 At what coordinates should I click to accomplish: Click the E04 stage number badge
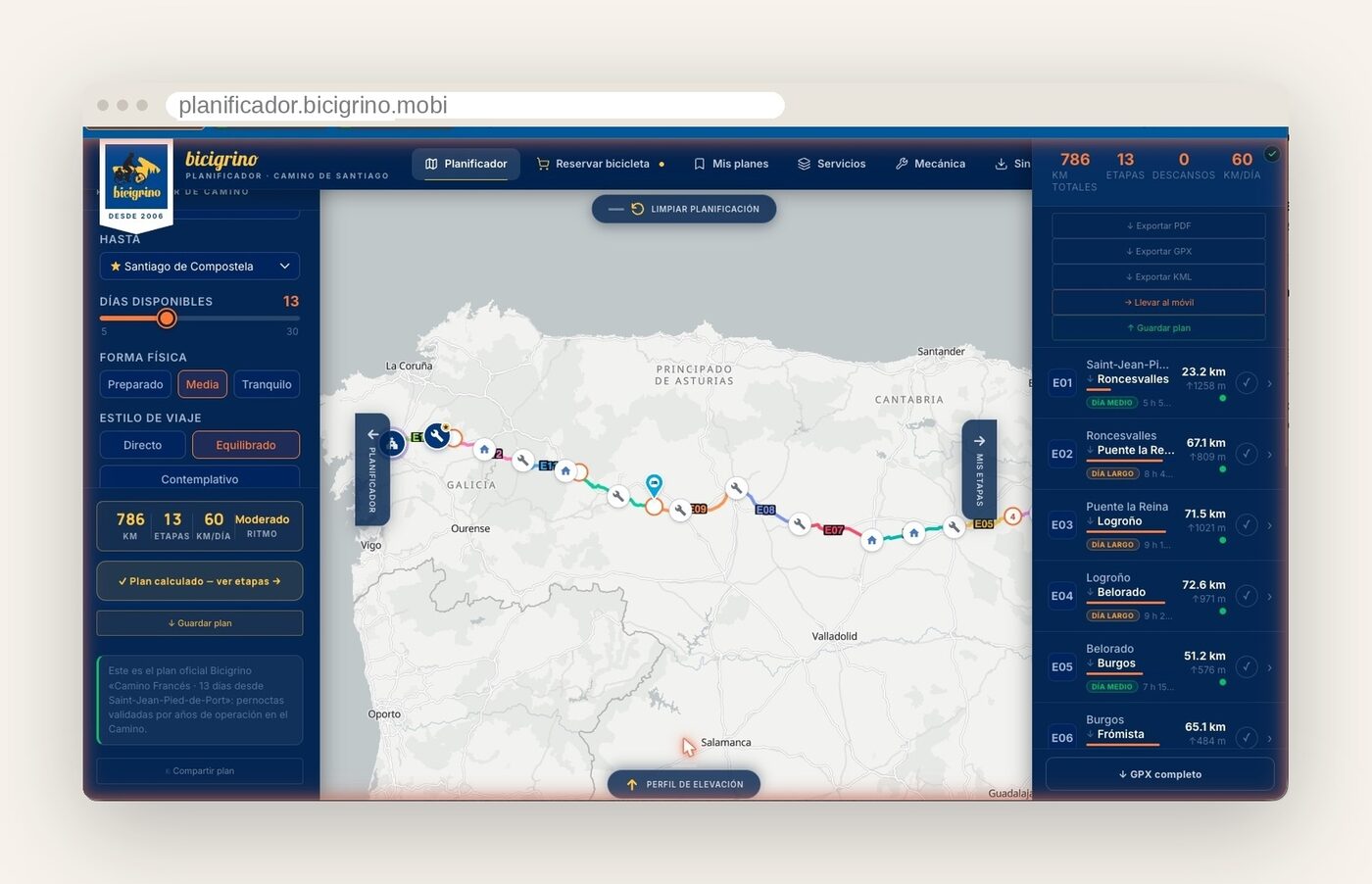[1062, 596]
